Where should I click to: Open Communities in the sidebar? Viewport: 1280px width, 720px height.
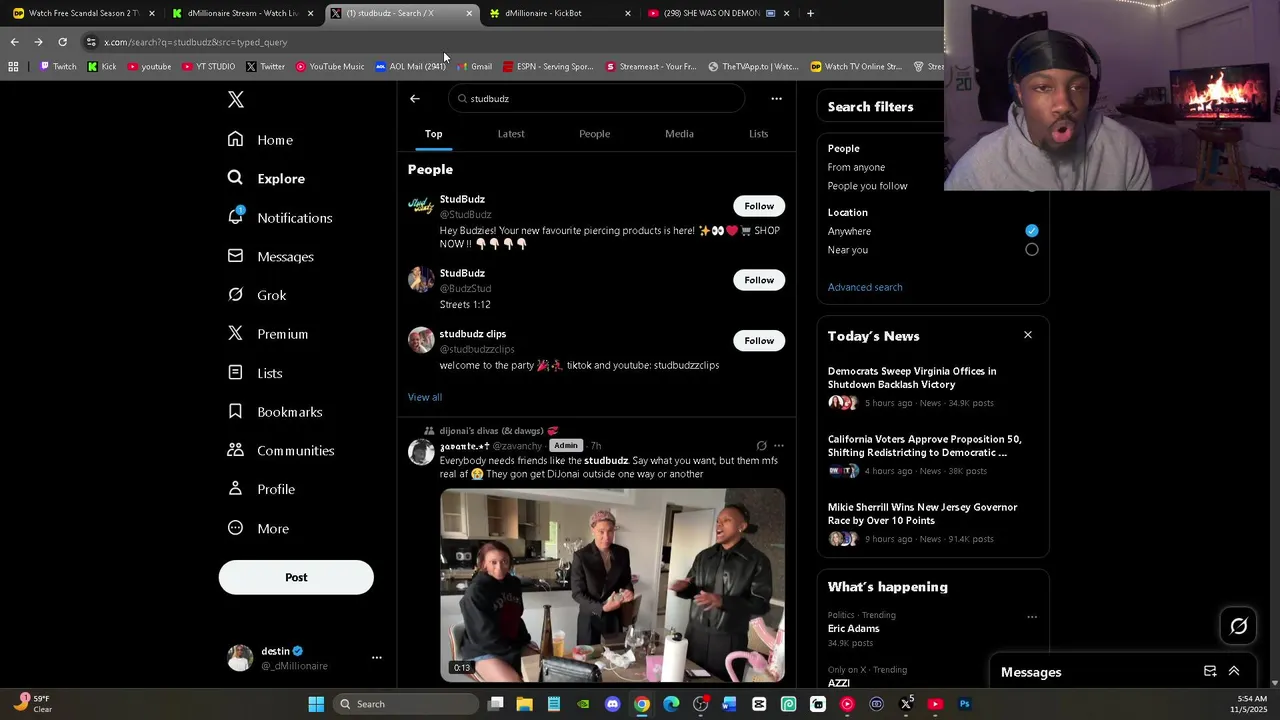(x=280, y=450)
